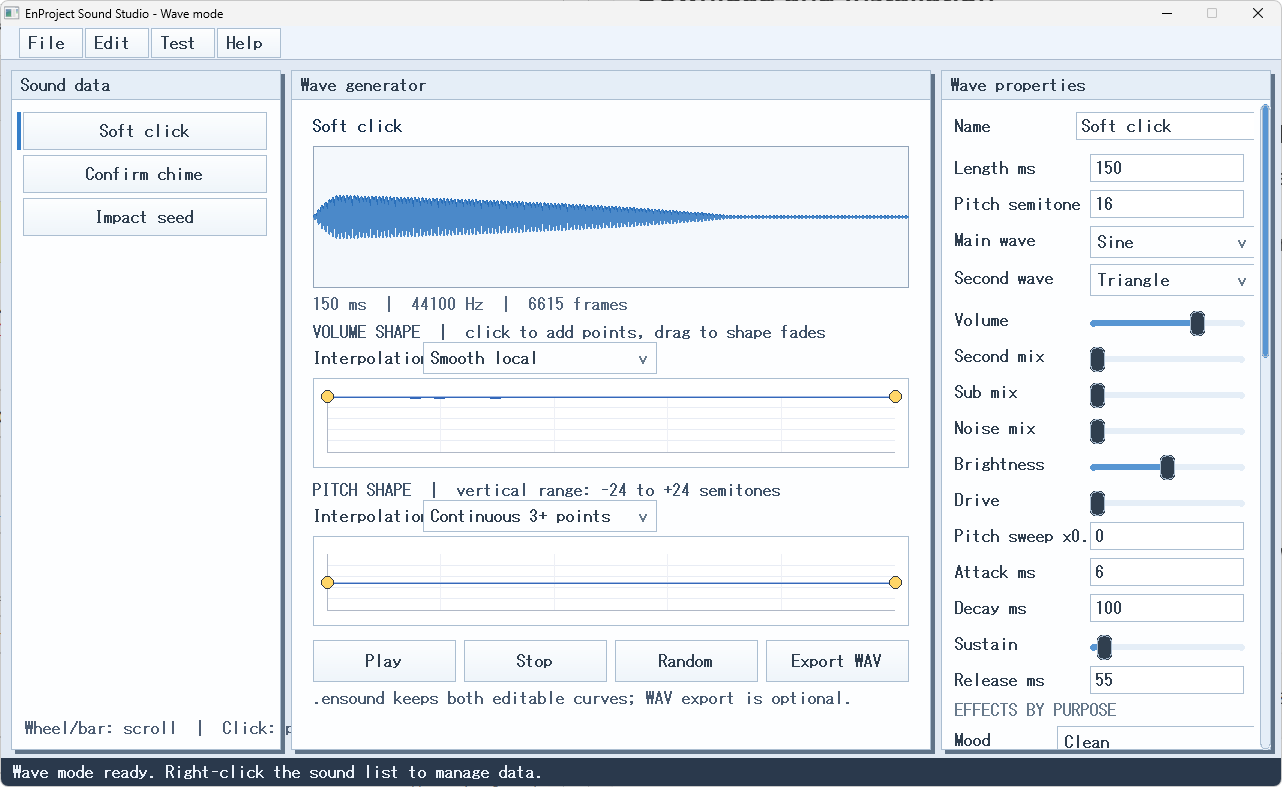Select the Soft click sound entry

[144, 131]
